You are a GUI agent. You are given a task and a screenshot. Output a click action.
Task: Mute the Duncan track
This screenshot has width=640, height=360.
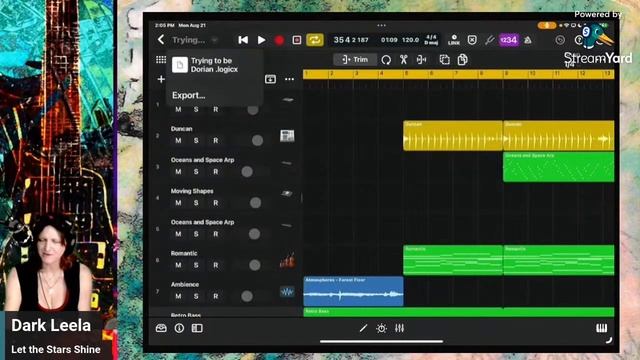point(178,140)
